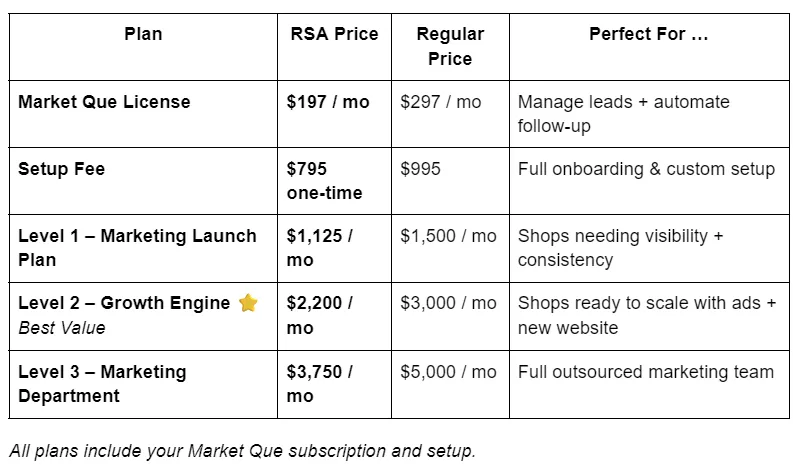Click Full outsourced marketing team description
Viewport: 801px width, 468px height.
pyautogui.click(x=645, y=372)
